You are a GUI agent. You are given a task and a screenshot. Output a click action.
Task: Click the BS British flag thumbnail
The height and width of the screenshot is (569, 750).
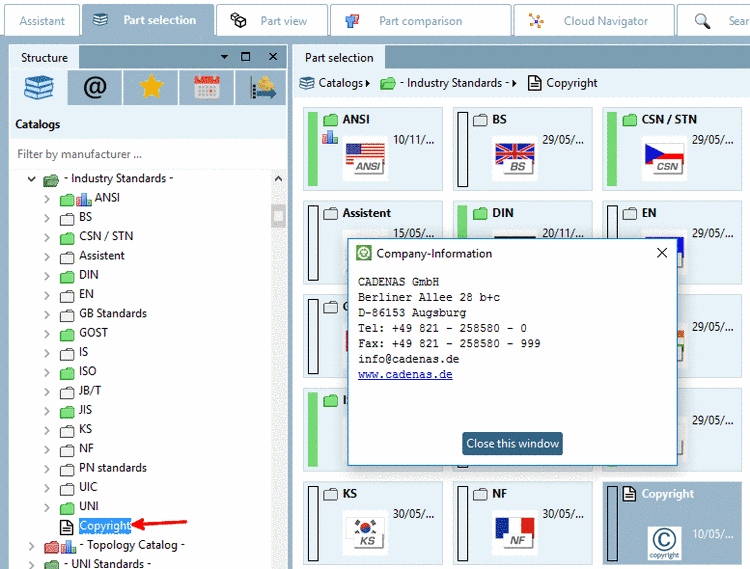(515, 159)
